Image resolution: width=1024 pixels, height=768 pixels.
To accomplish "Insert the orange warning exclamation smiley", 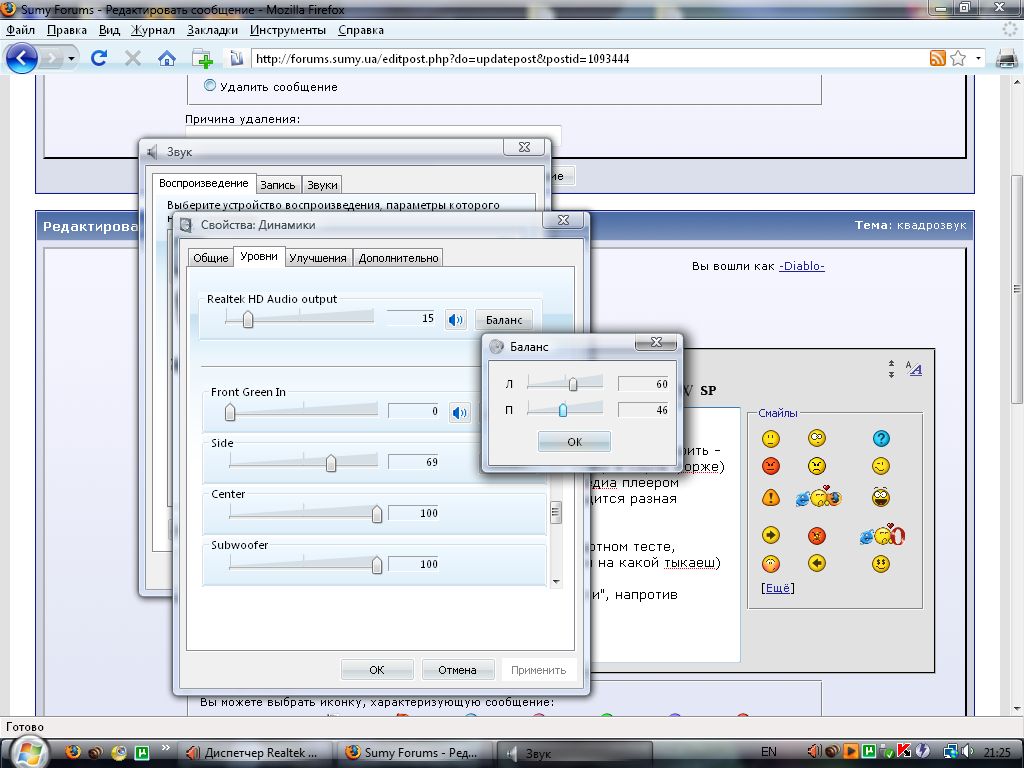I will pos(770,497).
